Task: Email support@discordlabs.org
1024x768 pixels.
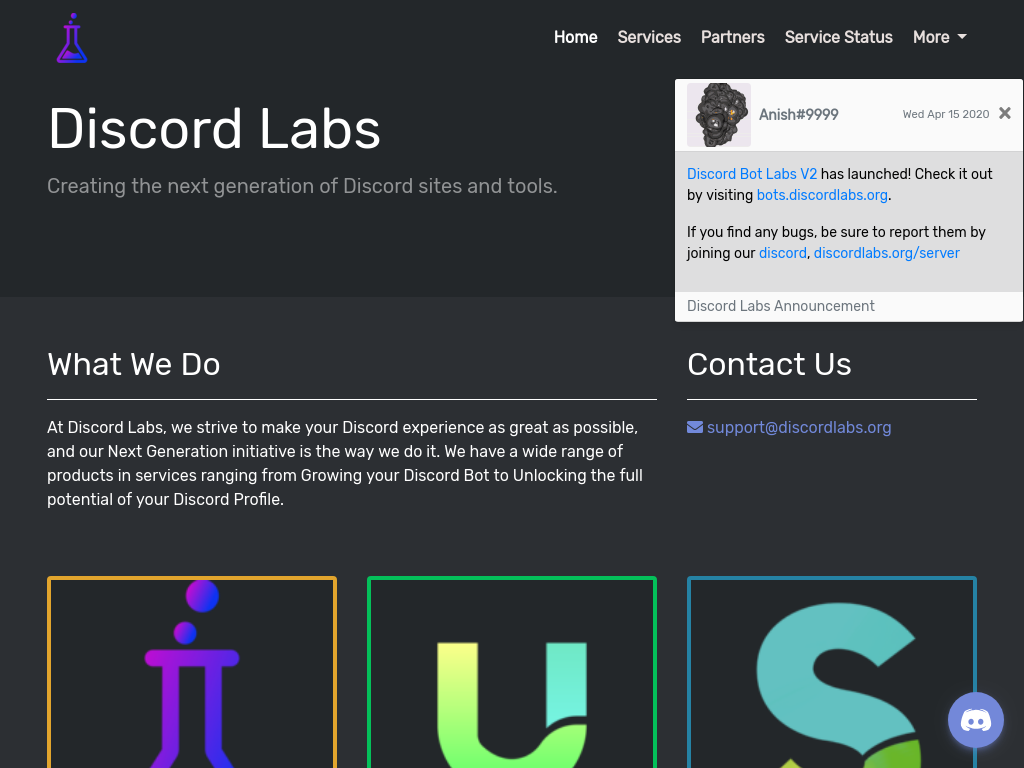Action: 799,427
